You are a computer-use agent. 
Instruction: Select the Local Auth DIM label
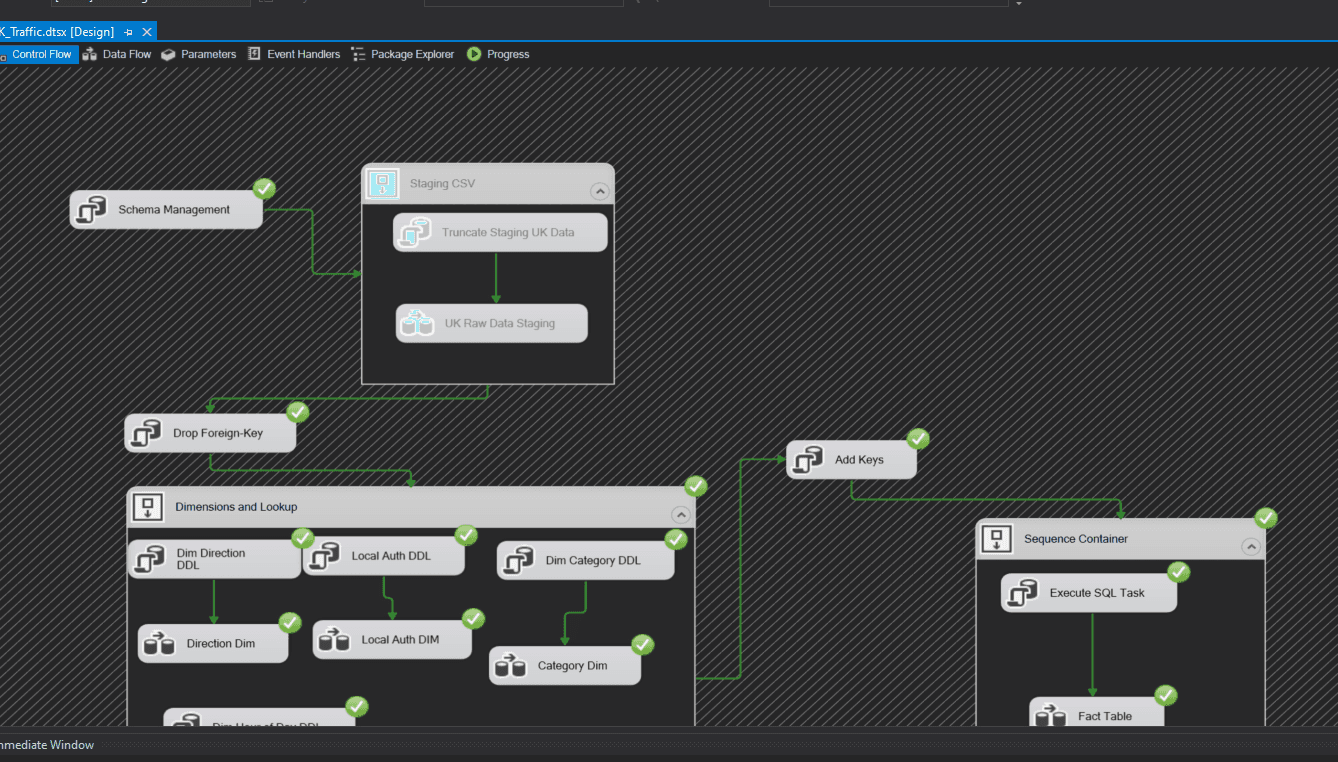click(400, 640)
